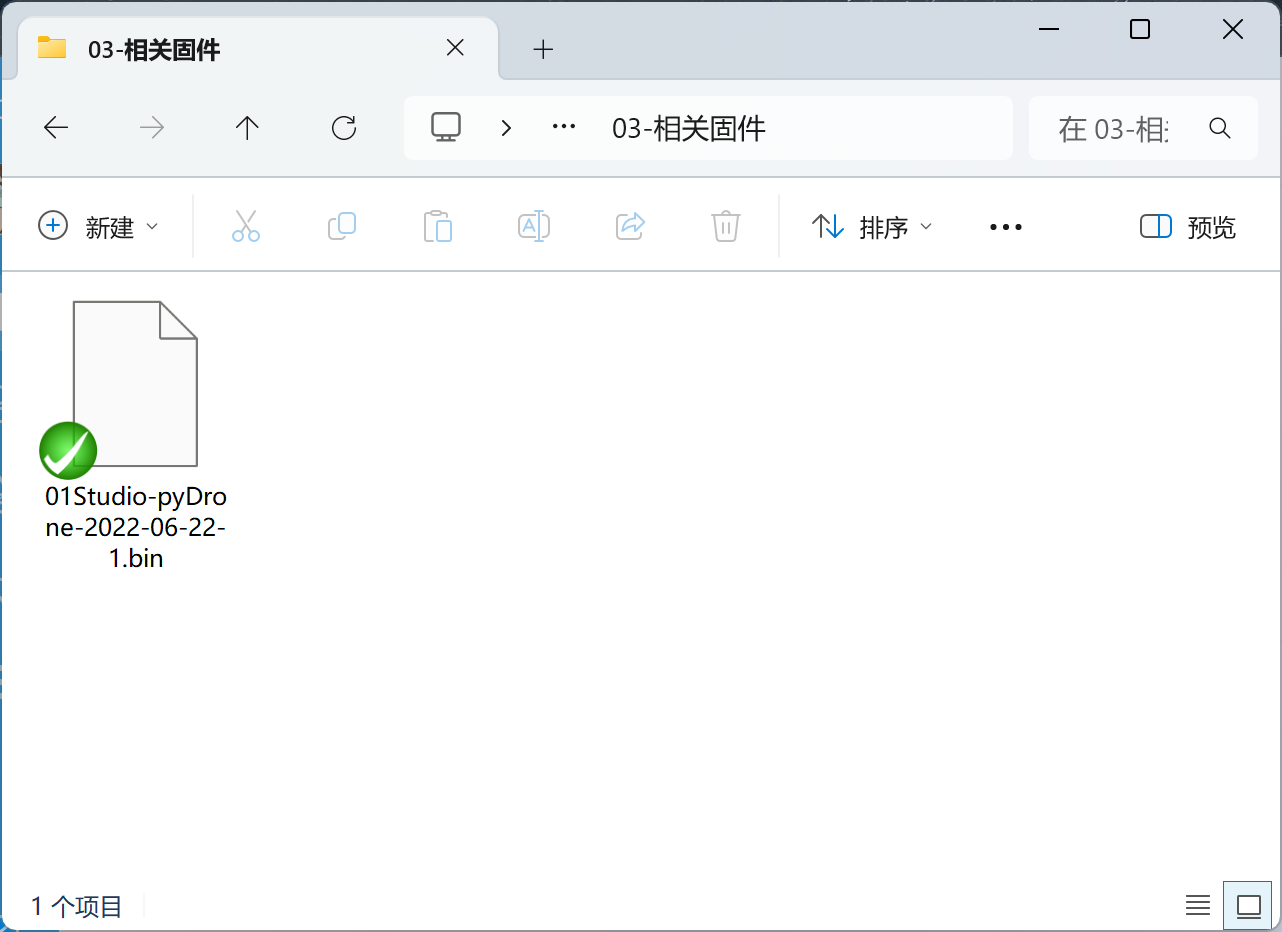Go up one folder level

click(x=247, y=127)
